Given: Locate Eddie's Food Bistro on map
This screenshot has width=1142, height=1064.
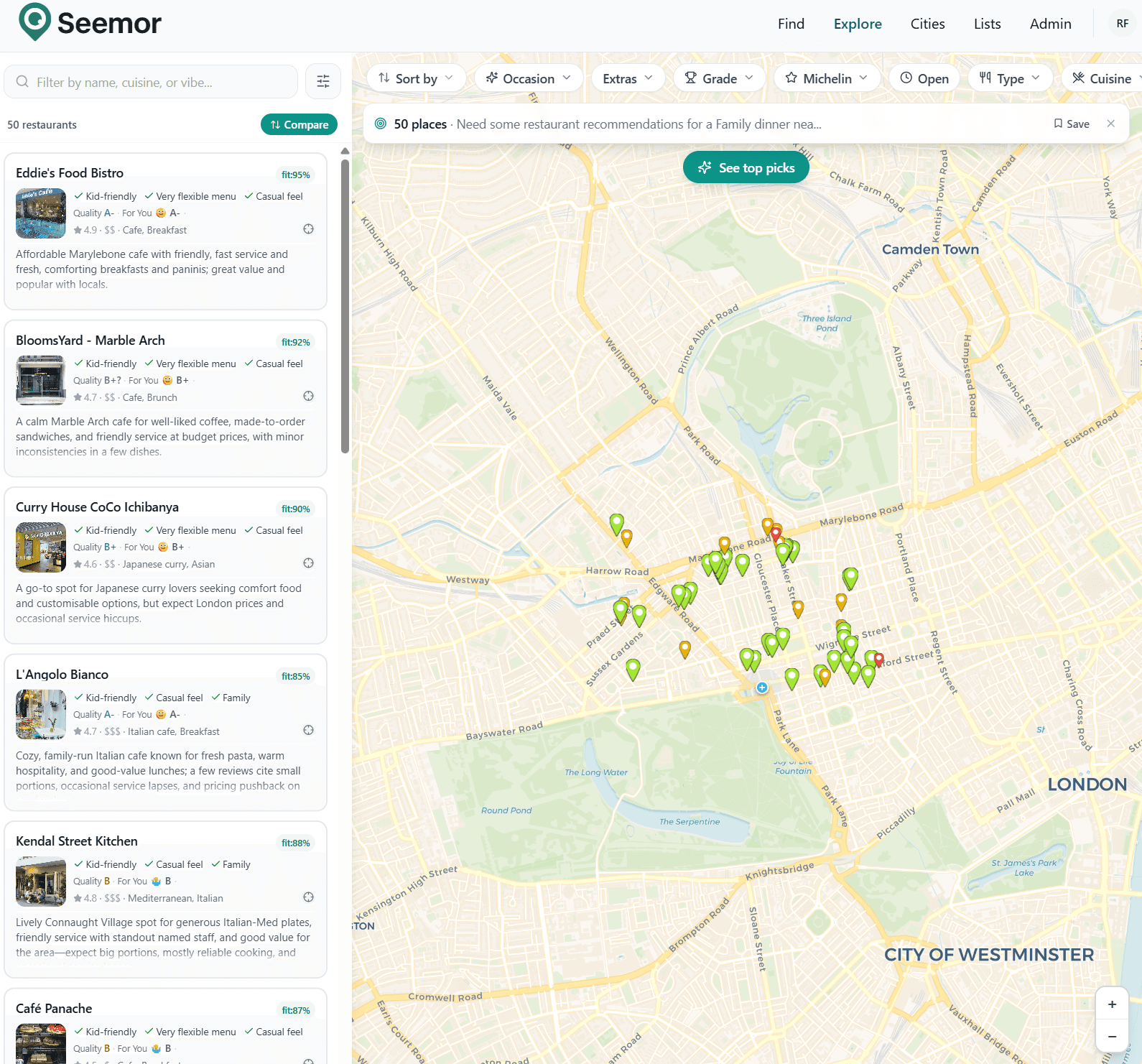Looking at the screenshot, I should [308, 229].
